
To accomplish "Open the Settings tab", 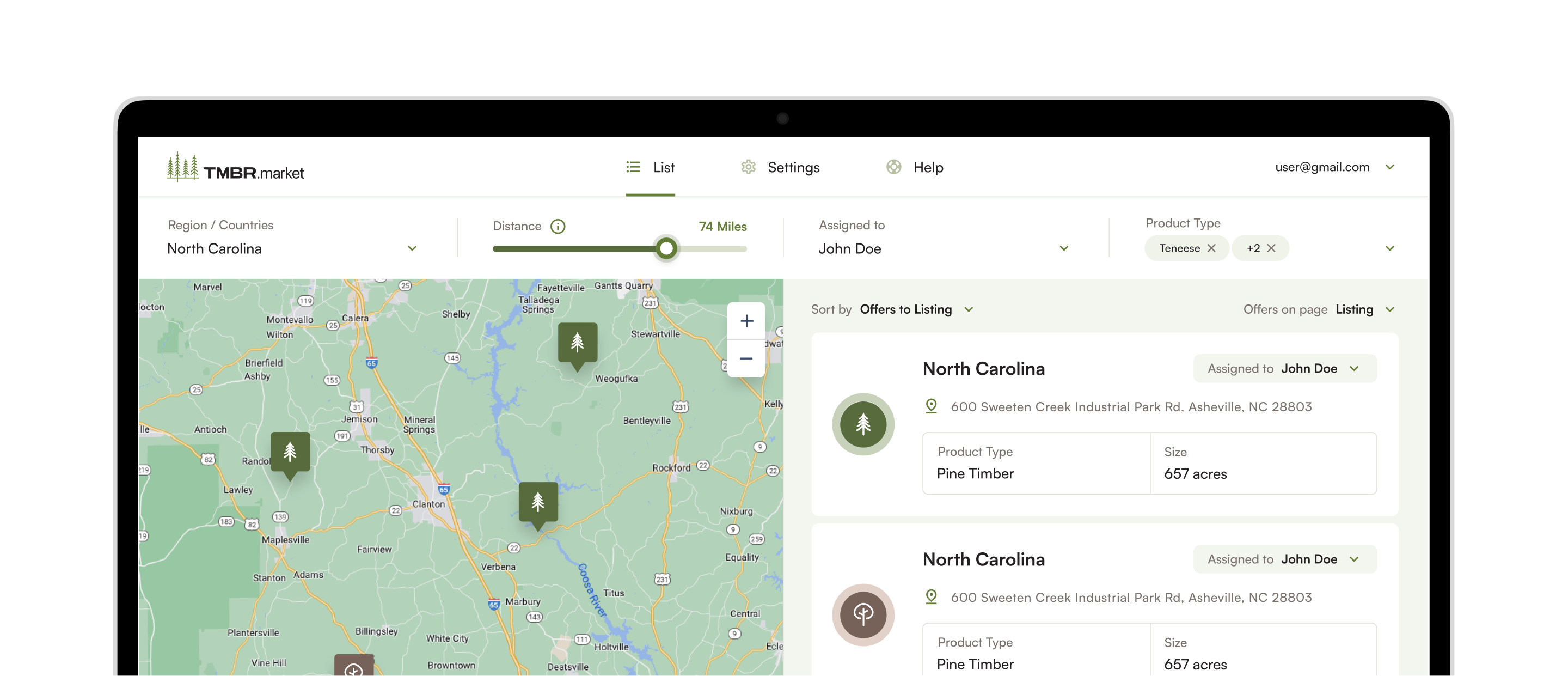I will pos(780,167).
